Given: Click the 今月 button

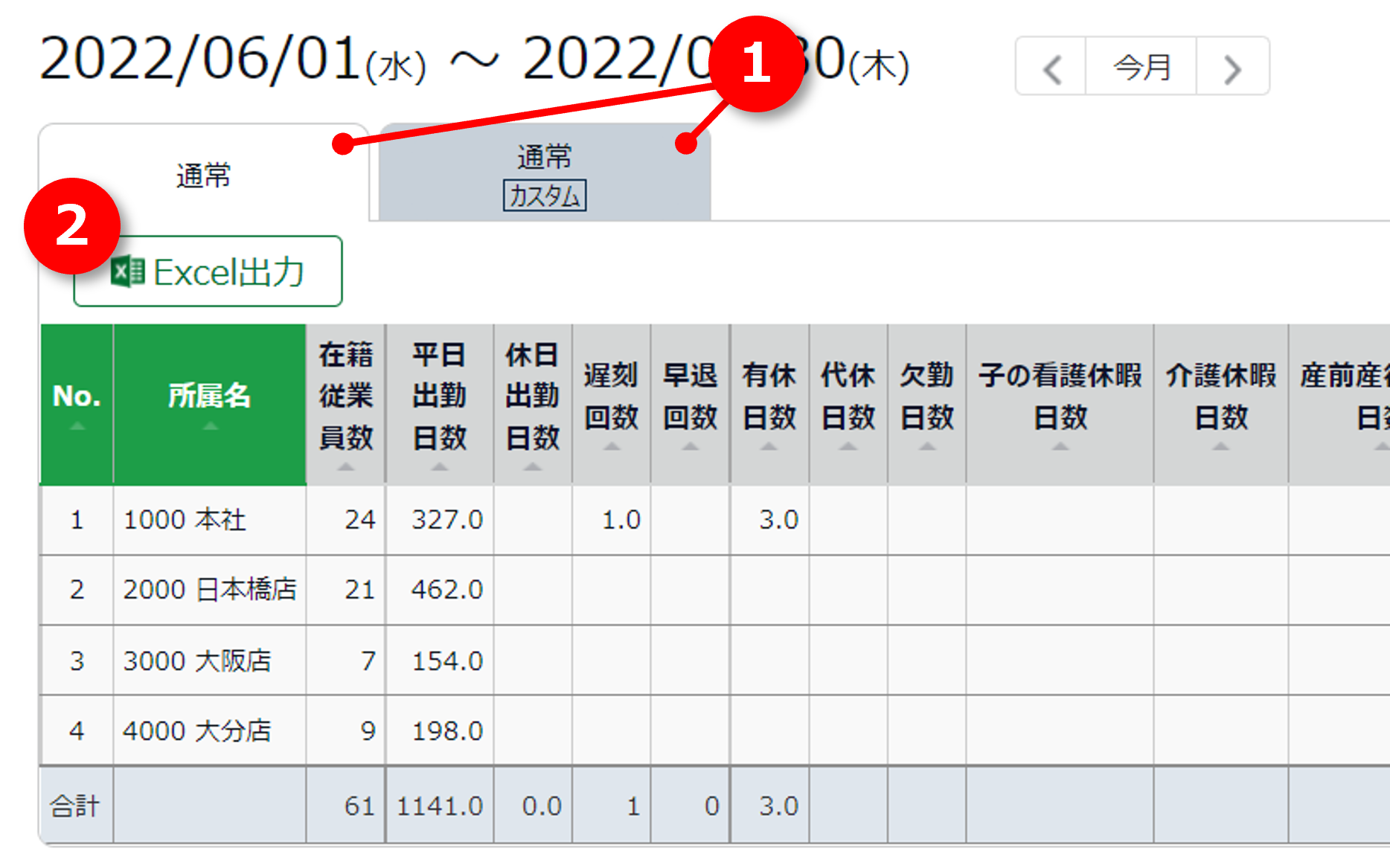Looking at the screenshot, I should pyautogui.click(x=1141, y=67).
